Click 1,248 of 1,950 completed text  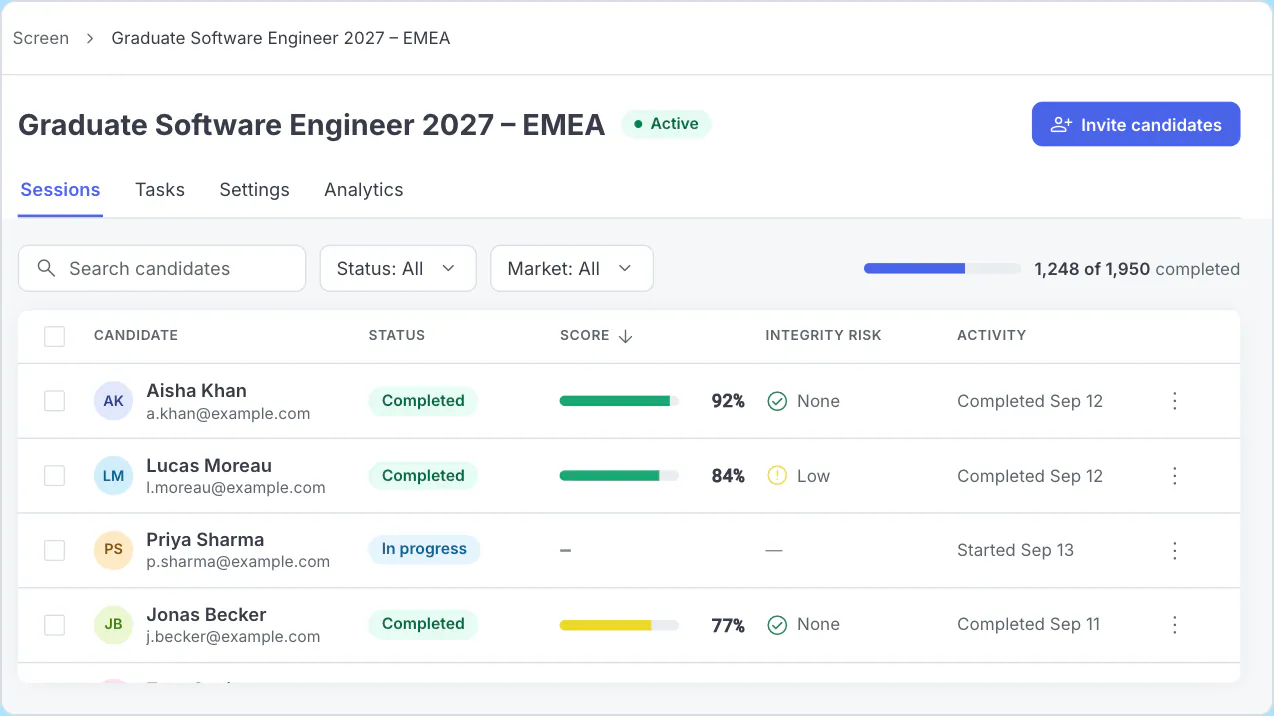pos(1137,269)
